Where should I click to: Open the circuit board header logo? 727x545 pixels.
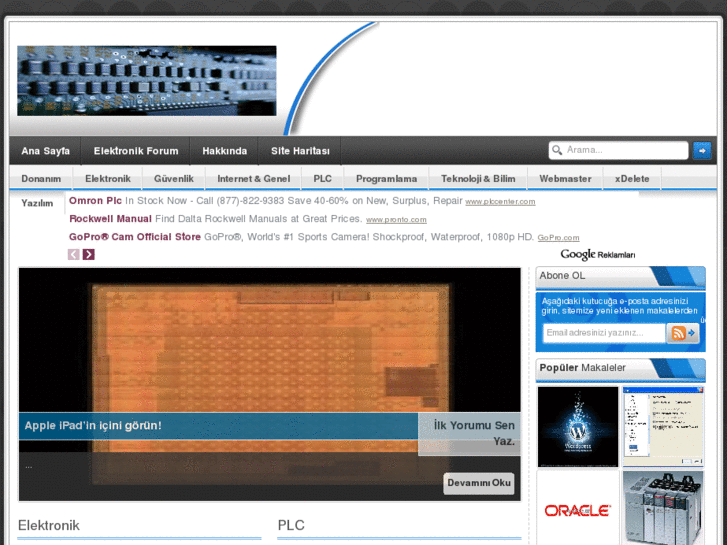click(x=147, y=81)
